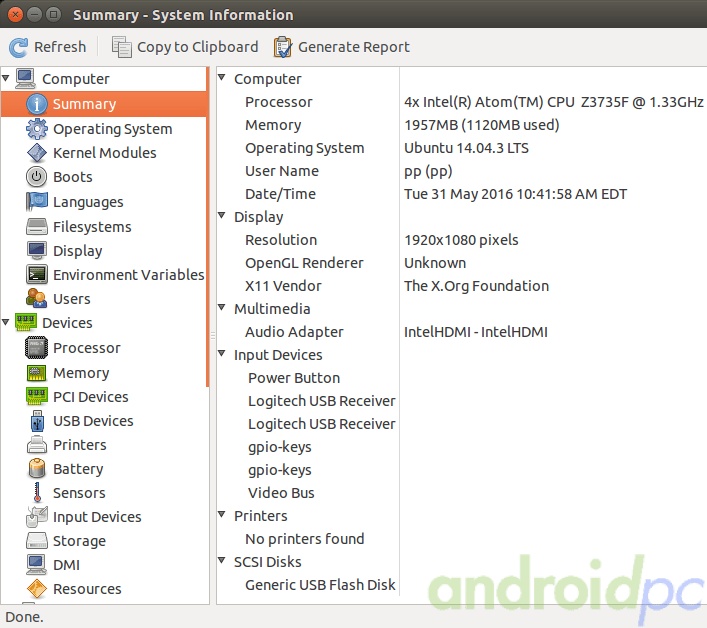Image resolution: width=707 pixels, height=628 pixels.
Task: Click the Refresh icon in toolbar
Action: tap(18, 47)
